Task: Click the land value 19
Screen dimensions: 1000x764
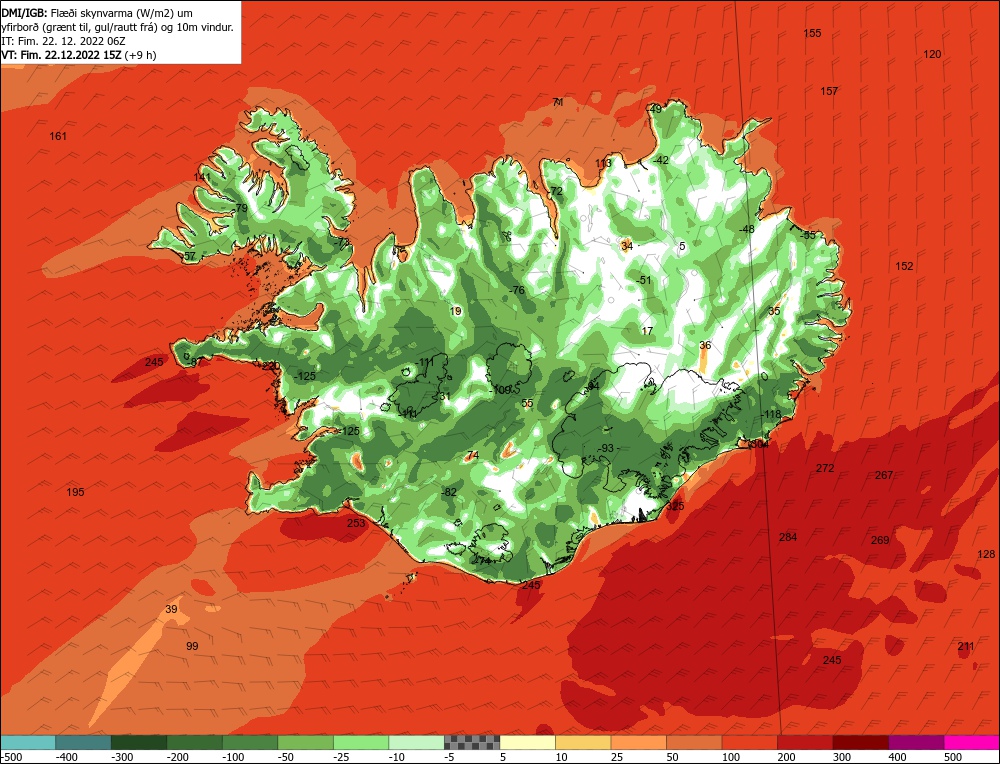Action: coord(455,311)
